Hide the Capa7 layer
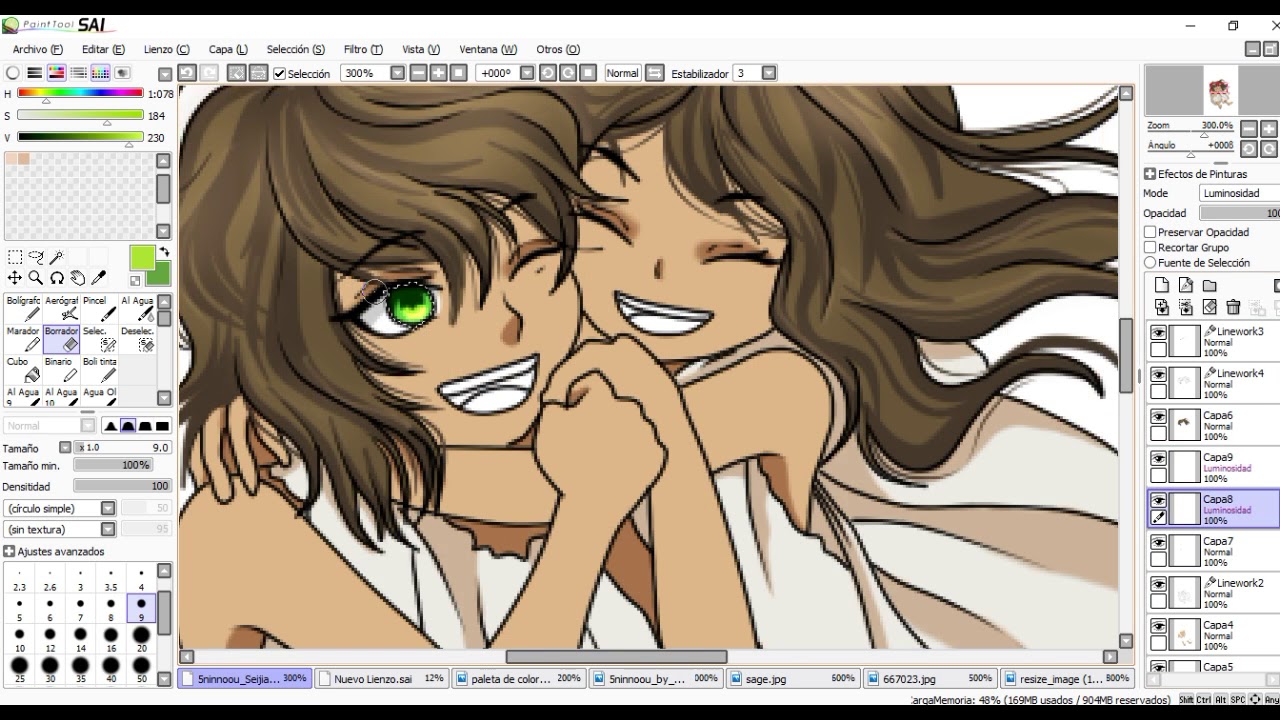Screen dimensions: 1280x720 pyautogui.click(x=1158, y=543)
